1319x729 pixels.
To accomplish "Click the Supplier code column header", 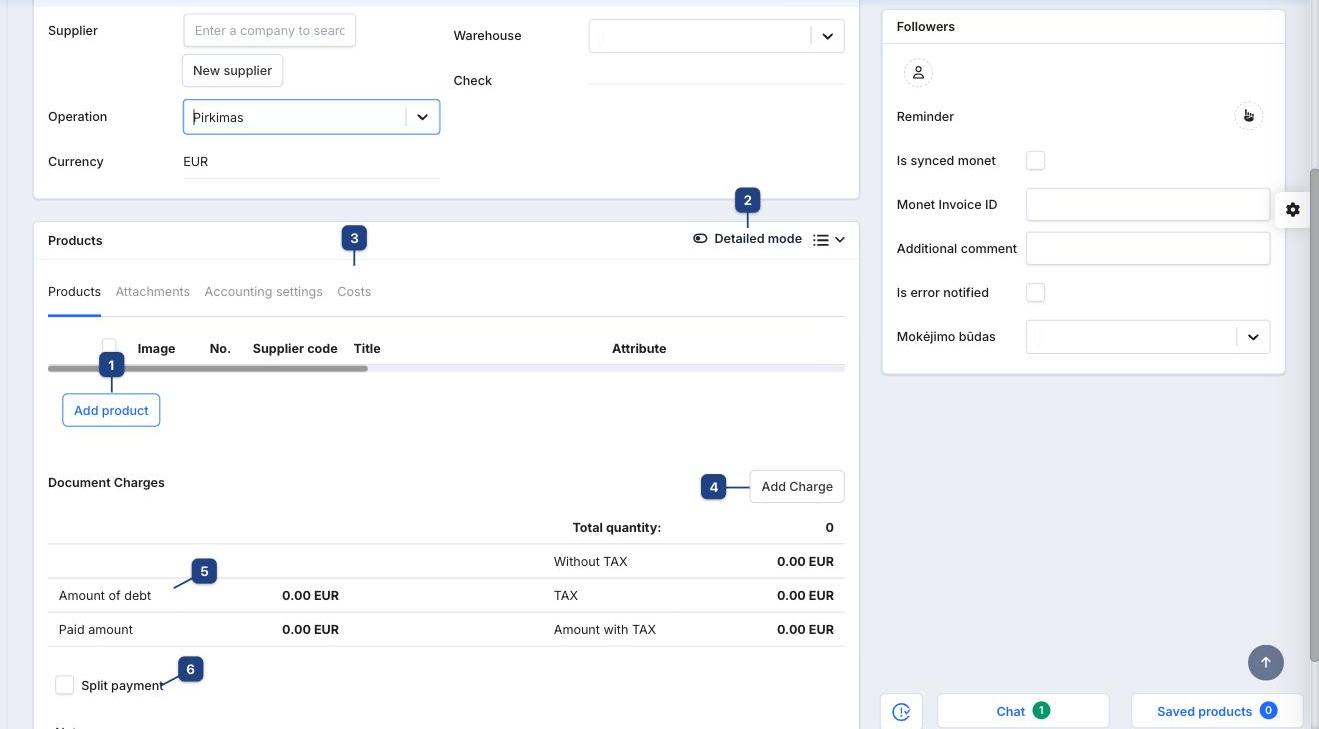I will [x=295, y=349].
